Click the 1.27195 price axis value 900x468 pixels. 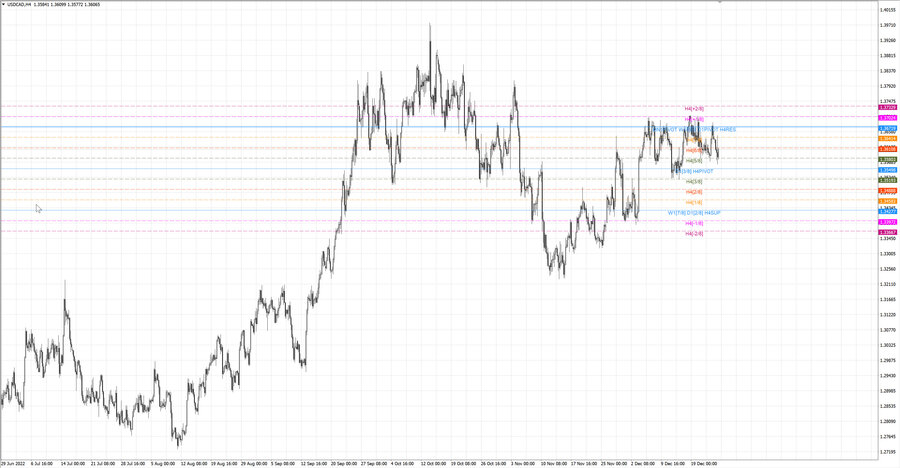[888, 452]
